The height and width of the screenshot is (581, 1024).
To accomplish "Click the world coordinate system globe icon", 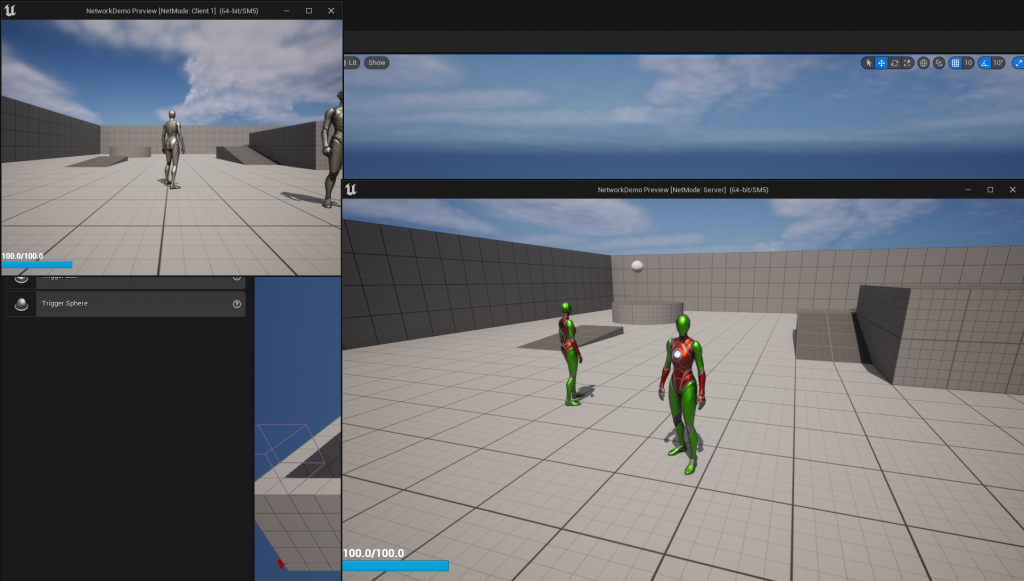I will point(923,63).
